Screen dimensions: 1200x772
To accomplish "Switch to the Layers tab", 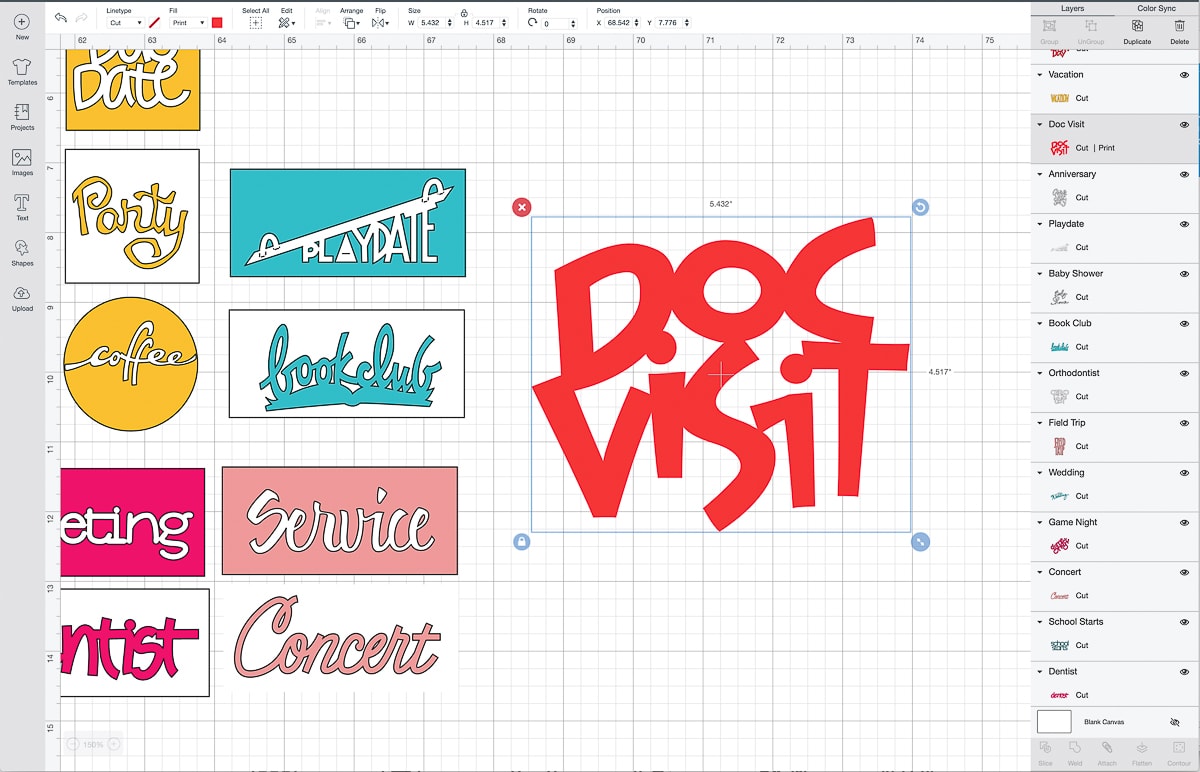I will (x=1072, y=8).
